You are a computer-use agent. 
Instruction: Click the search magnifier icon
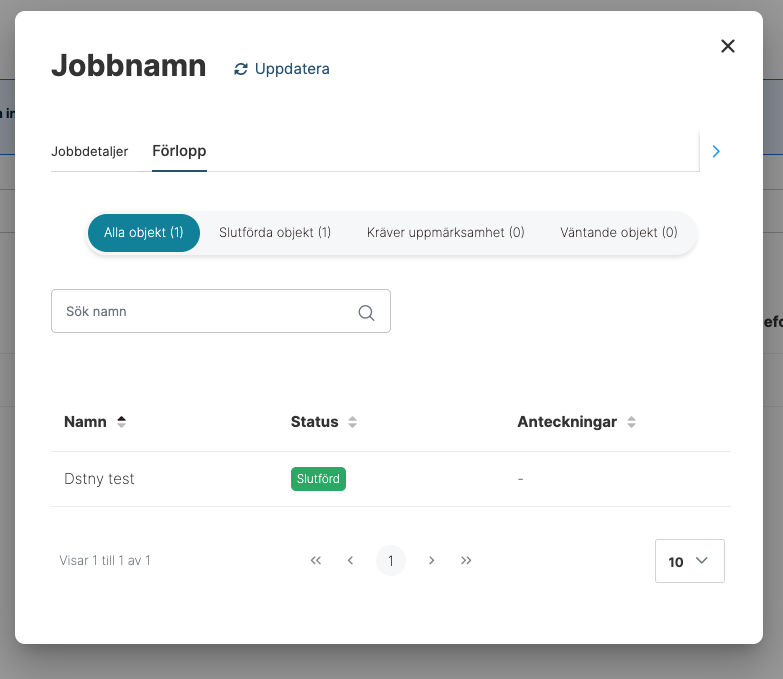click(x=366, y=313)
